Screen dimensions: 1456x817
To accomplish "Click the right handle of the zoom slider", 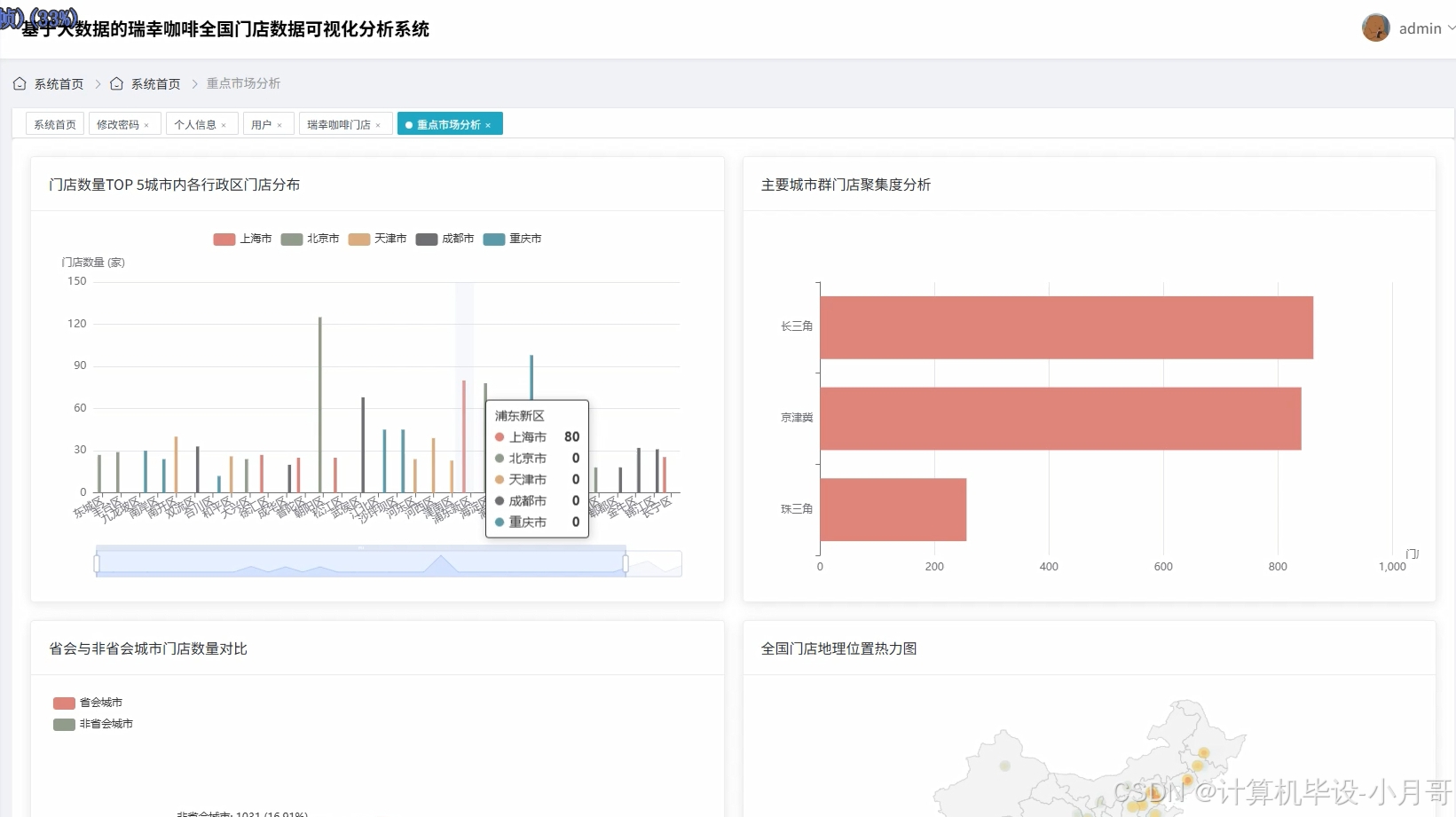I will (x=626, y=563).
